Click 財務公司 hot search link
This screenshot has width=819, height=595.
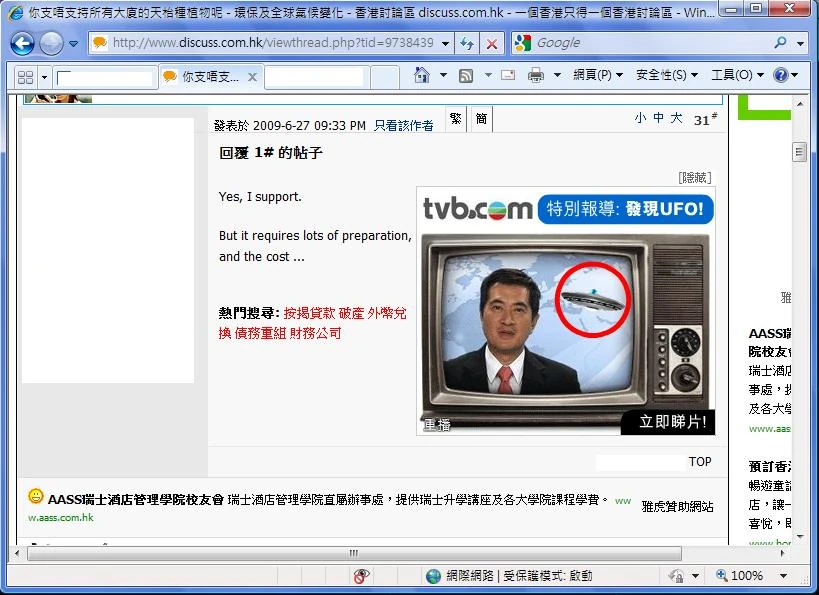point(315,333)
